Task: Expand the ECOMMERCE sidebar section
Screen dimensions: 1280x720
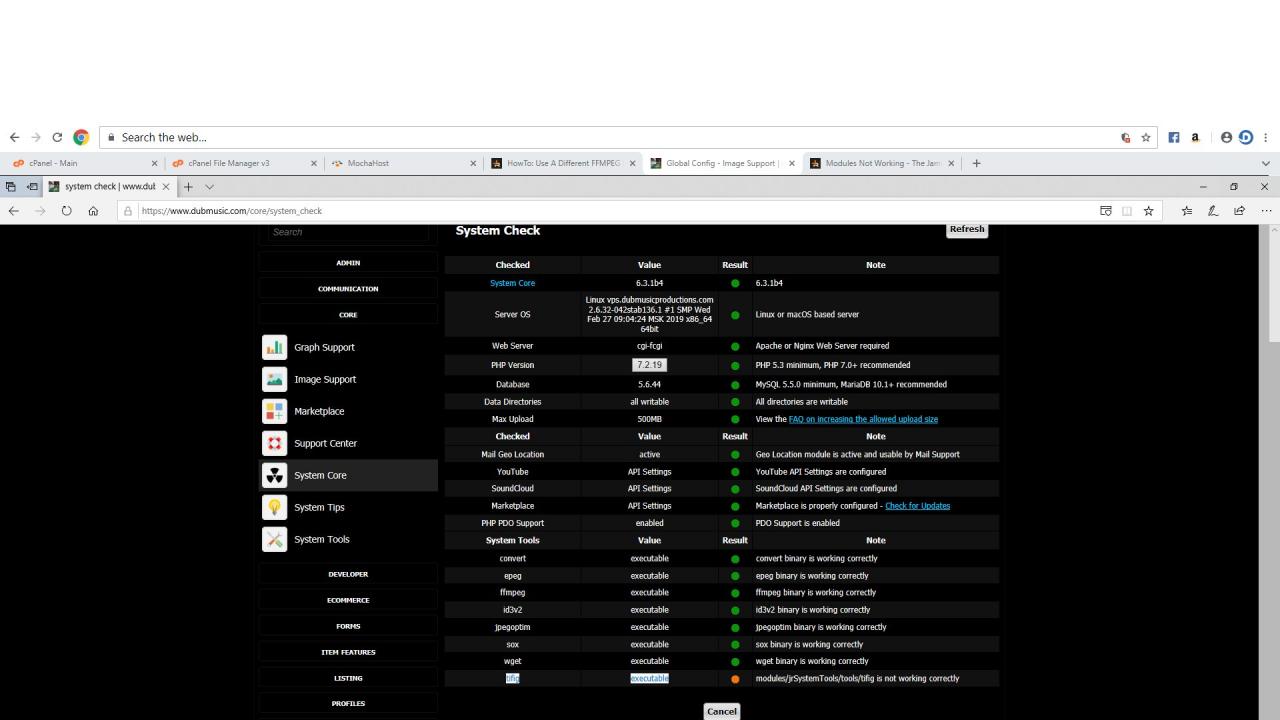Action: [348, 600]
